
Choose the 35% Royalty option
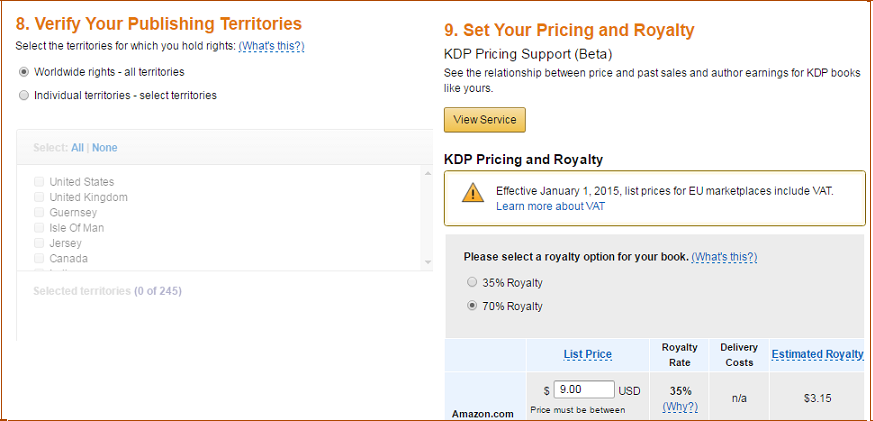coord(472,282)
